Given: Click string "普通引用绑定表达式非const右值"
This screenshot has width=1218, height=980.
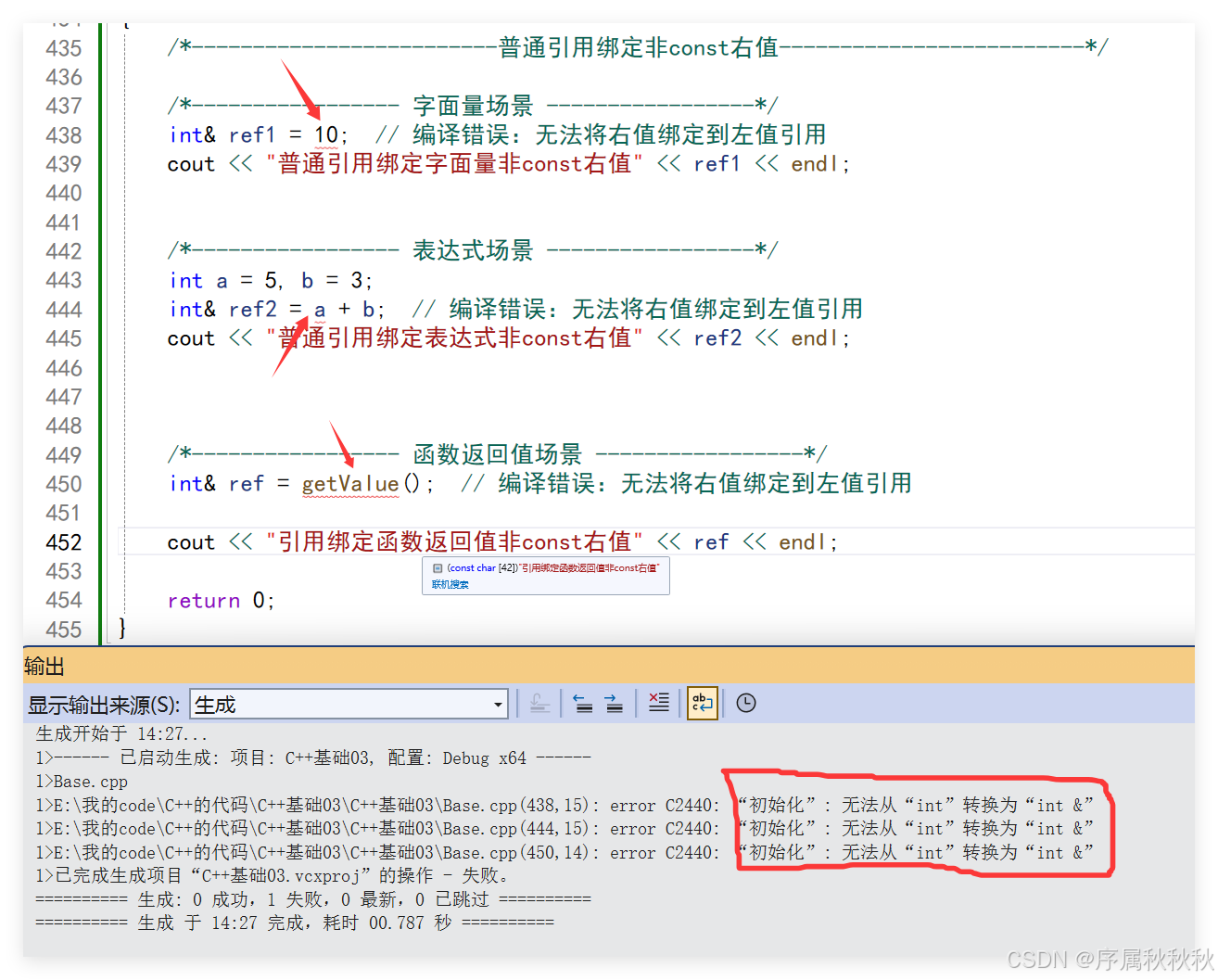Looking at the screenshot, I should (454, 338).
